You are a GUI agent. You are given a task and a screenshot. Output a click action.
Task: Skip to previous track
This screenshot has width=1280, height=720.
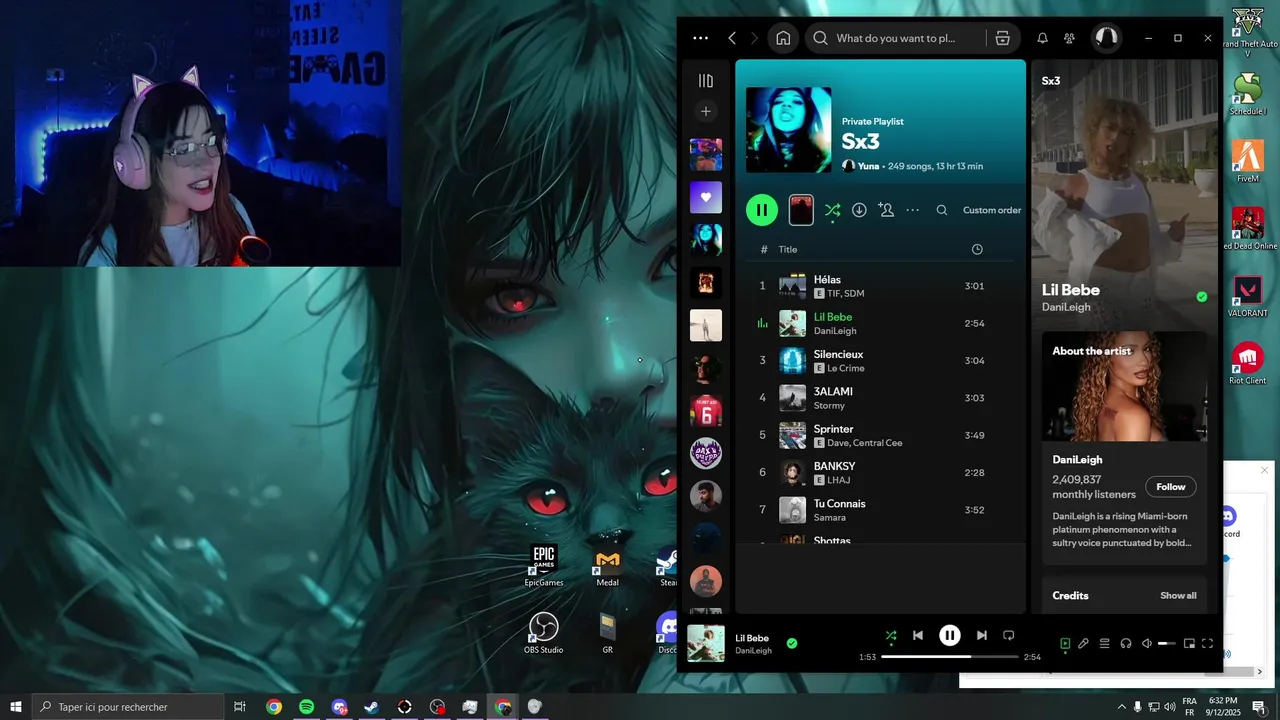918,635
